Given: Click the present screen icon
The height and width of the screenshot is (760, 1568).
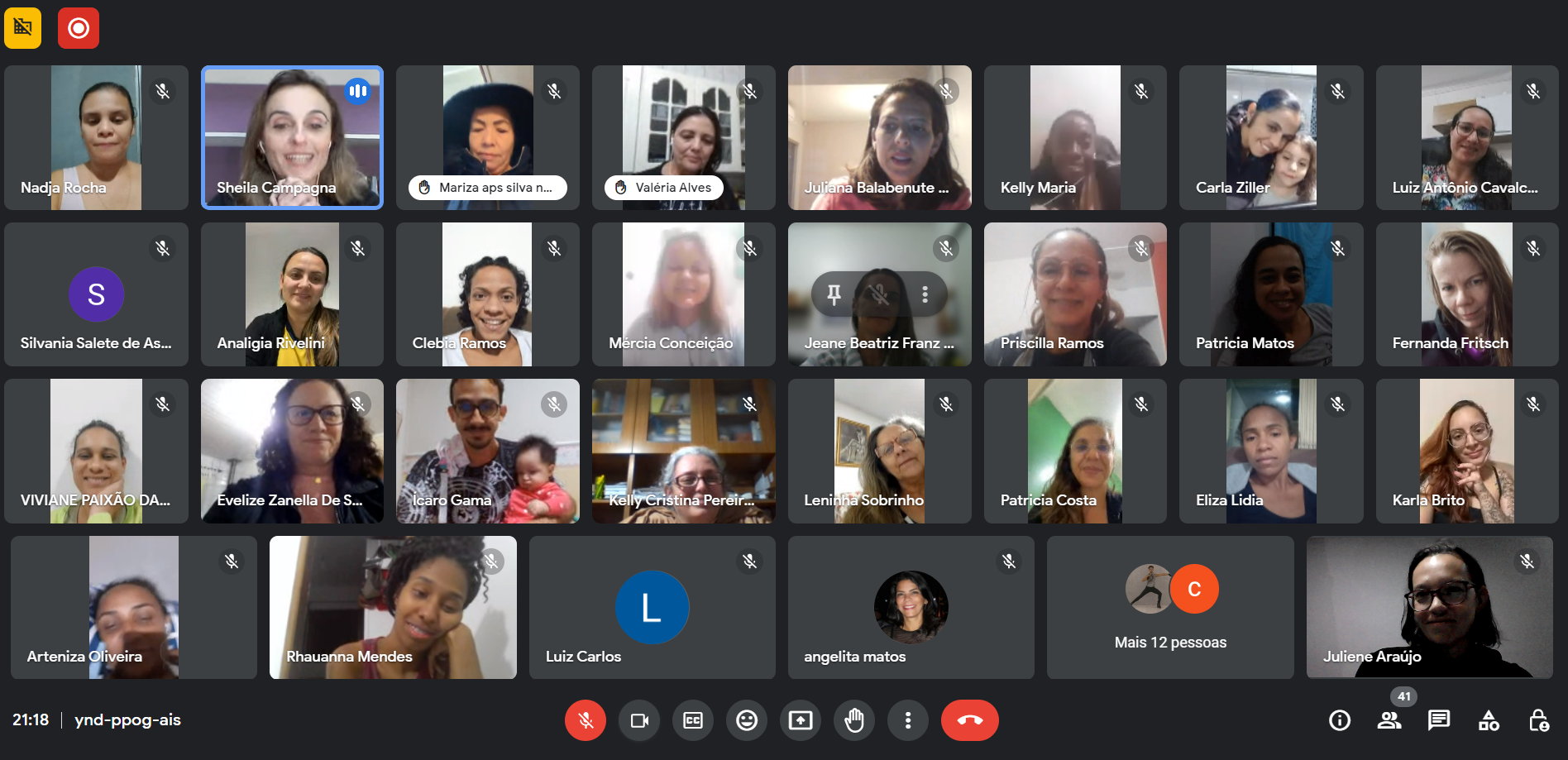Looking at the screenshot, I should pyautogui.click(x=801, y=720).
